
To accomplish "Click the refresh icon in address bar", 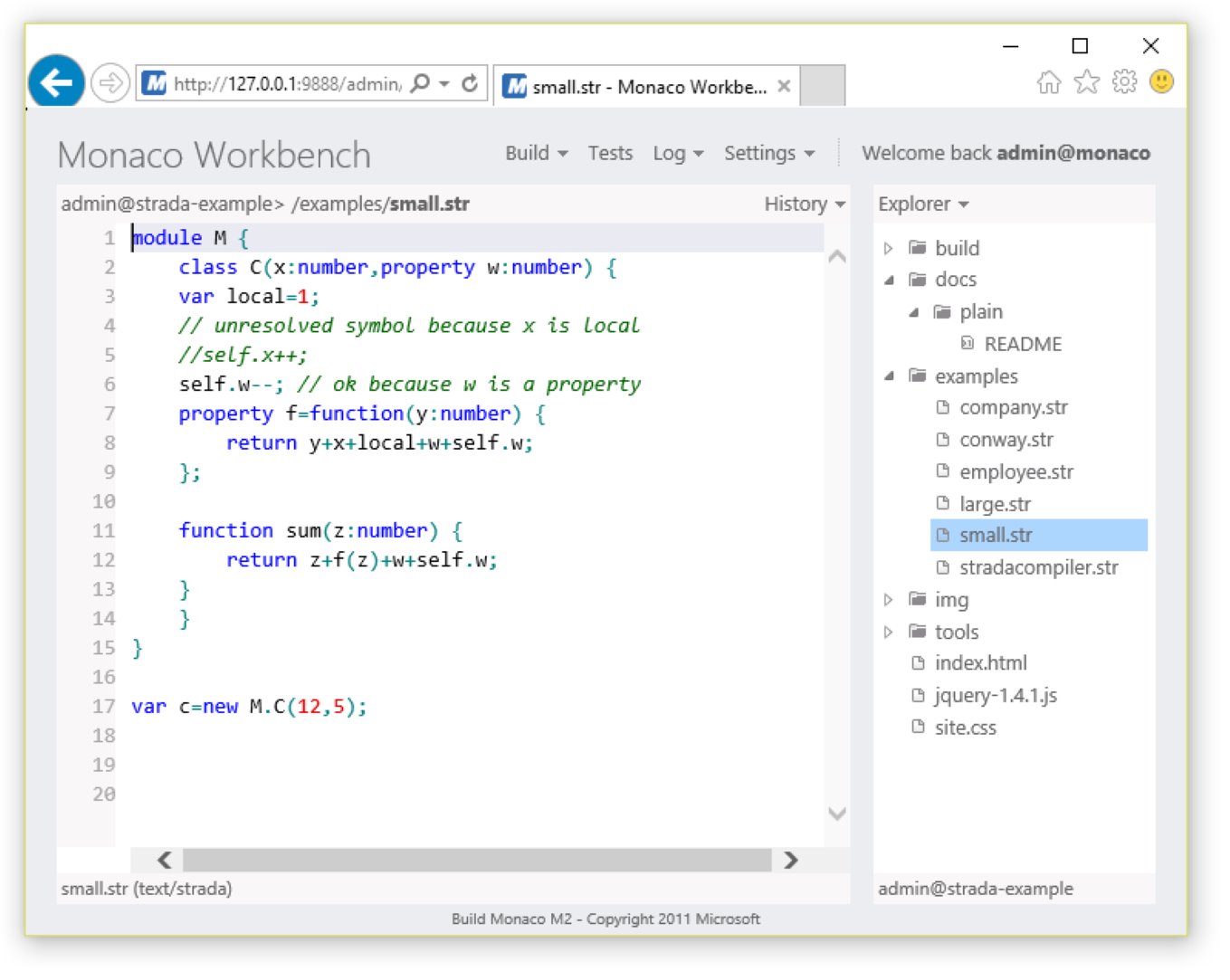I will coord(470,84).
